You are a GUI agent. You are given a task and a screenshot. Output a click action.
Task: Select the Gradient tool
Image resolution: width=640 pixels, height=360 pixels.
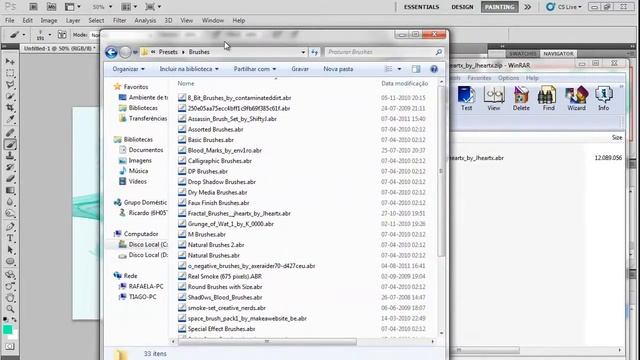point(10,190)
